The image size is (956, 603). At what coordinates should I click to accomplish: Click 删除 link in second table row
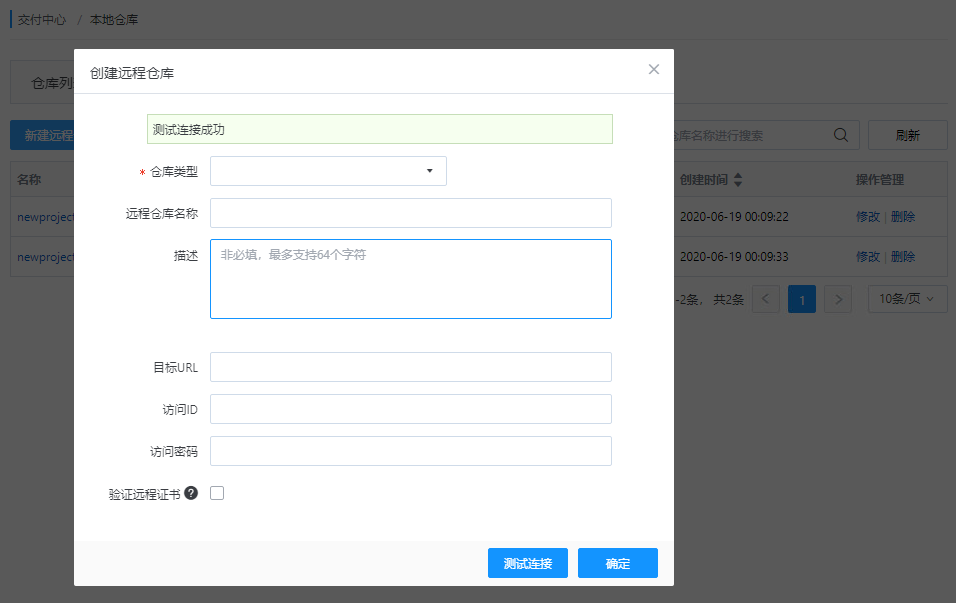click(x=903, y=257)
